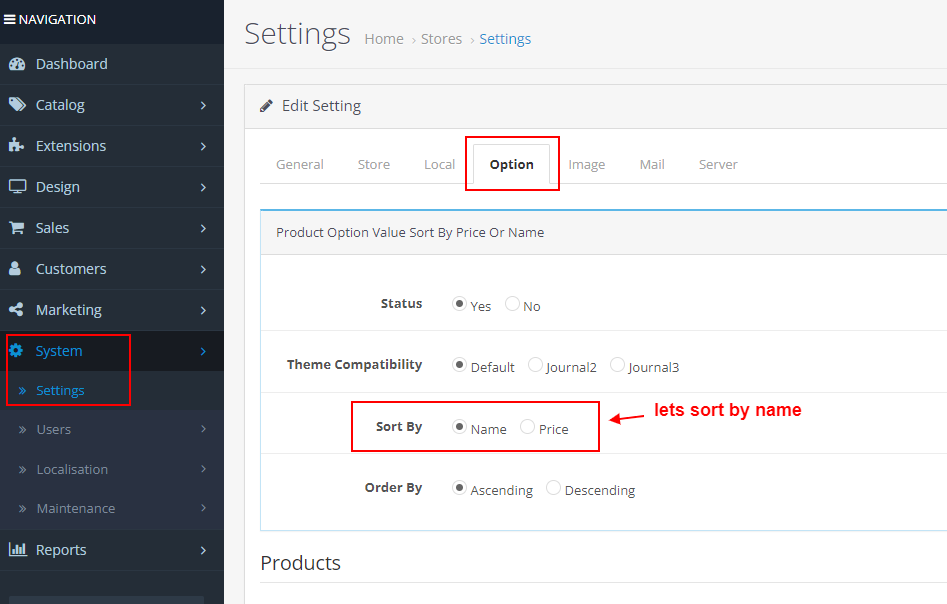Viewport: 947px width, 604px height.
Task: Click the Edit Setting pencil icon
Action: coord(266,105)
